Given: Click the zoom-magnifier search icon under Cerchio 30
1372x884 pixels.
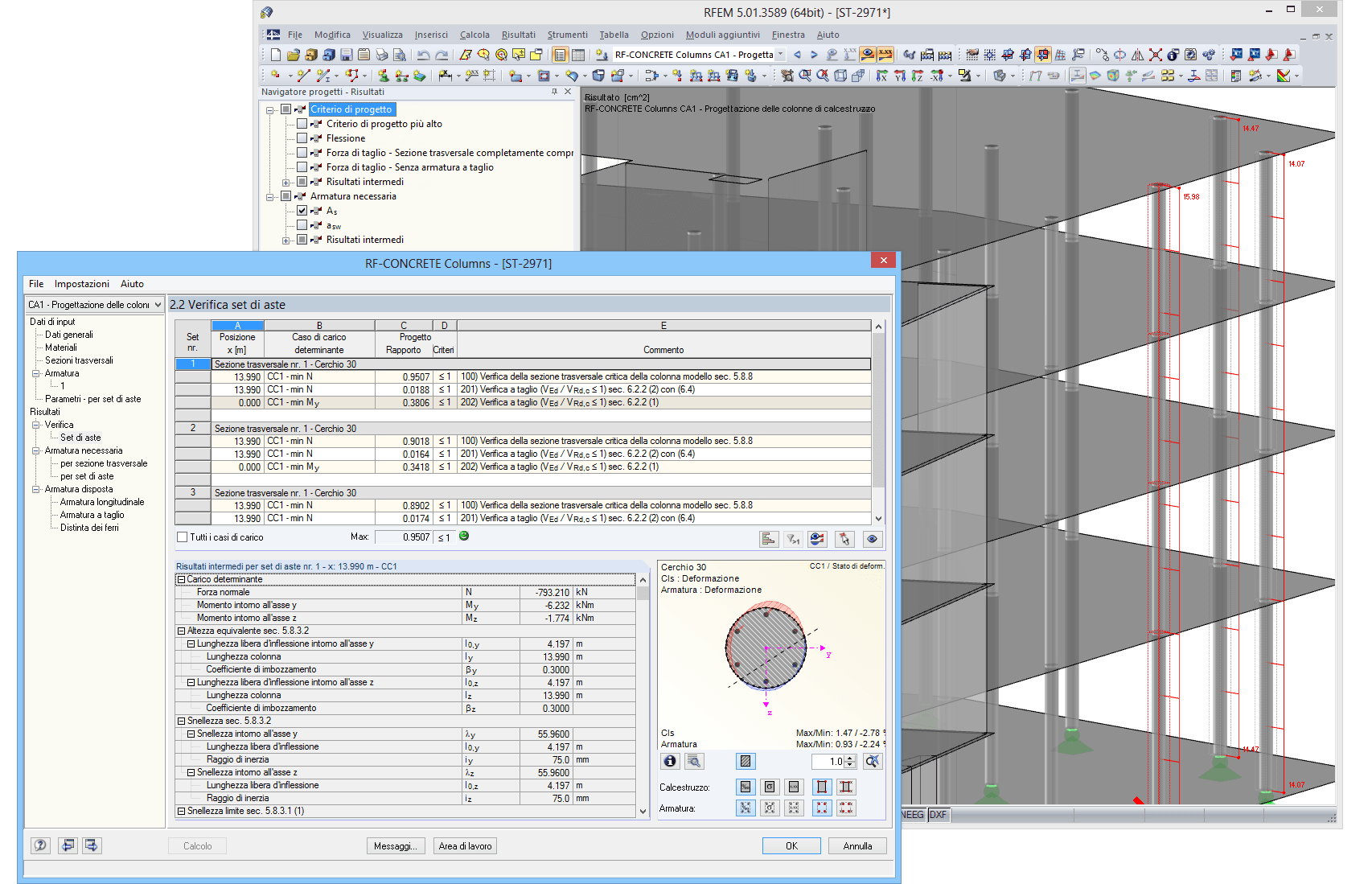Looking at the screenshot, I should pyautogui.click(x=694, y=761).
